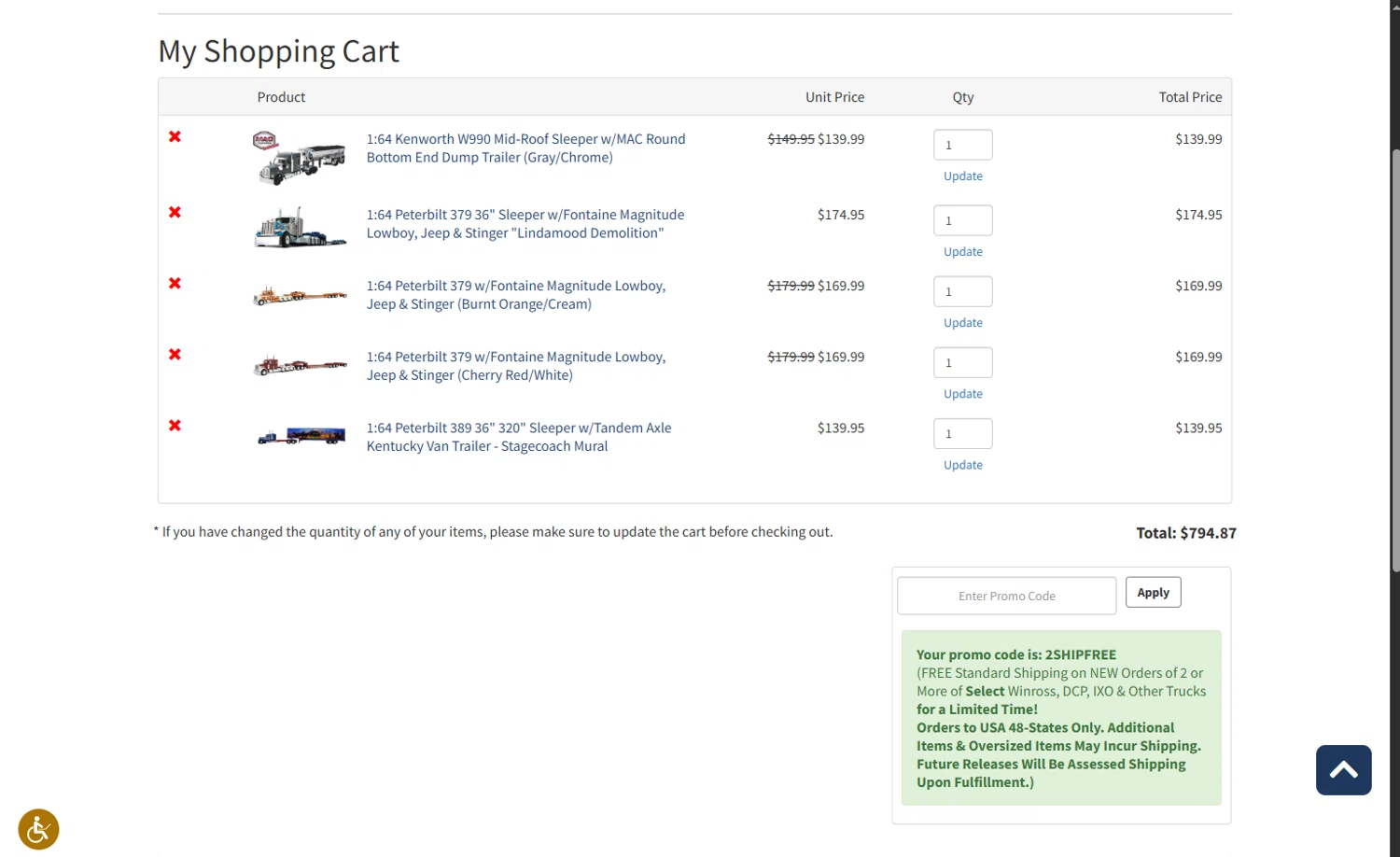Focus the quantity field for Stagecoach Mural trailer
1400x857 pixels.
pyautogui.click(x=963, y=433)
